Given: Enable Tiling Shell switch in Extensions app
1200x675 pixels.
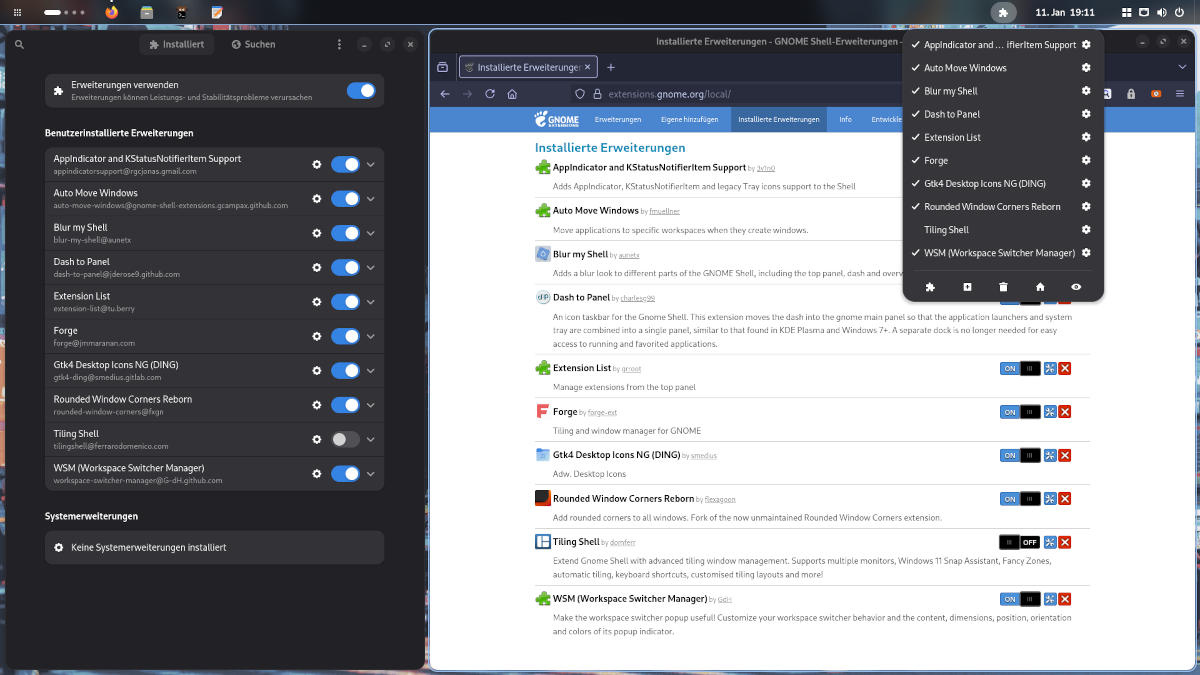Looking at the screenshot, I should pyautogui.click(x=345, y=439).
